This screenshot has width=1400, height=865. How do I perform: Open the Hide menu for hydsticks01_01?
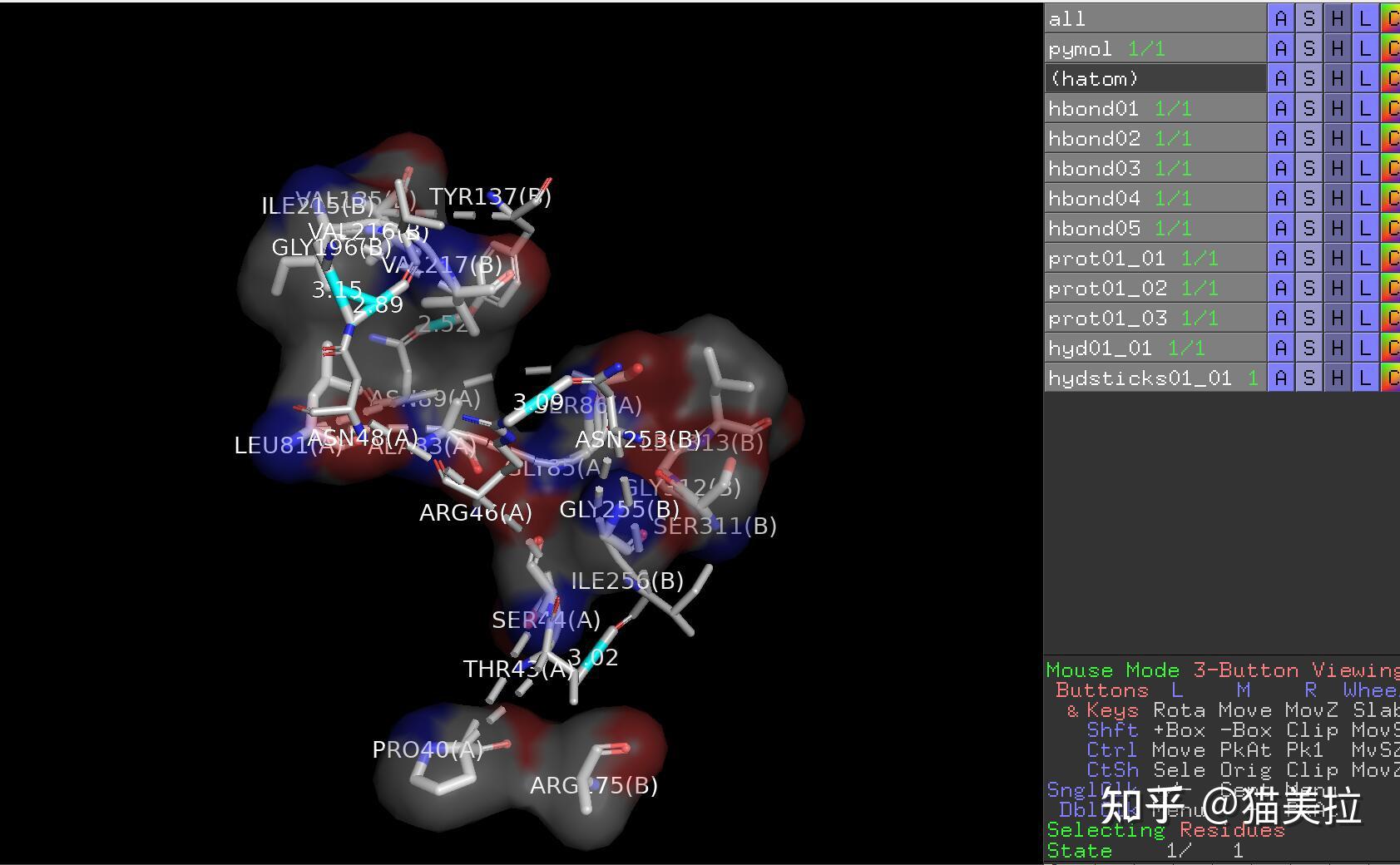[1337, 378]
